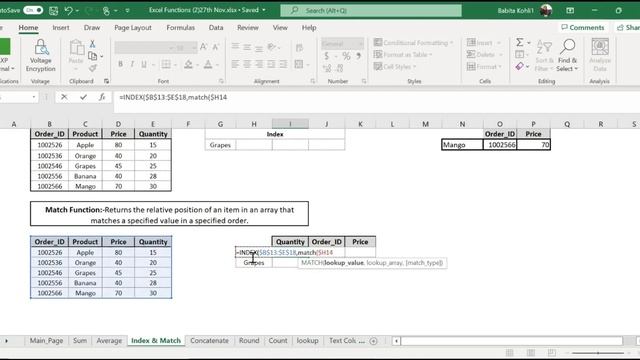Click cell containing Mango in column N
The image size is (640, 360).
tap(462, 144)
